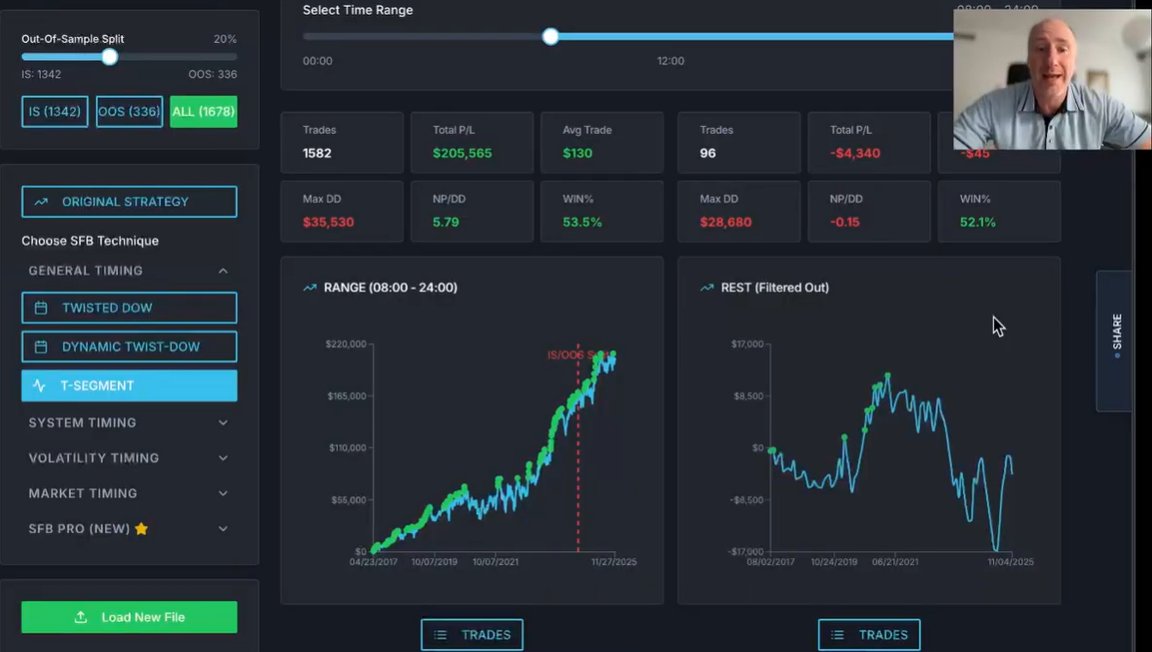Click the 'Choose SFB Technique' heading
The height and width of the screenshot is (652, 1152).
point(90,240)
